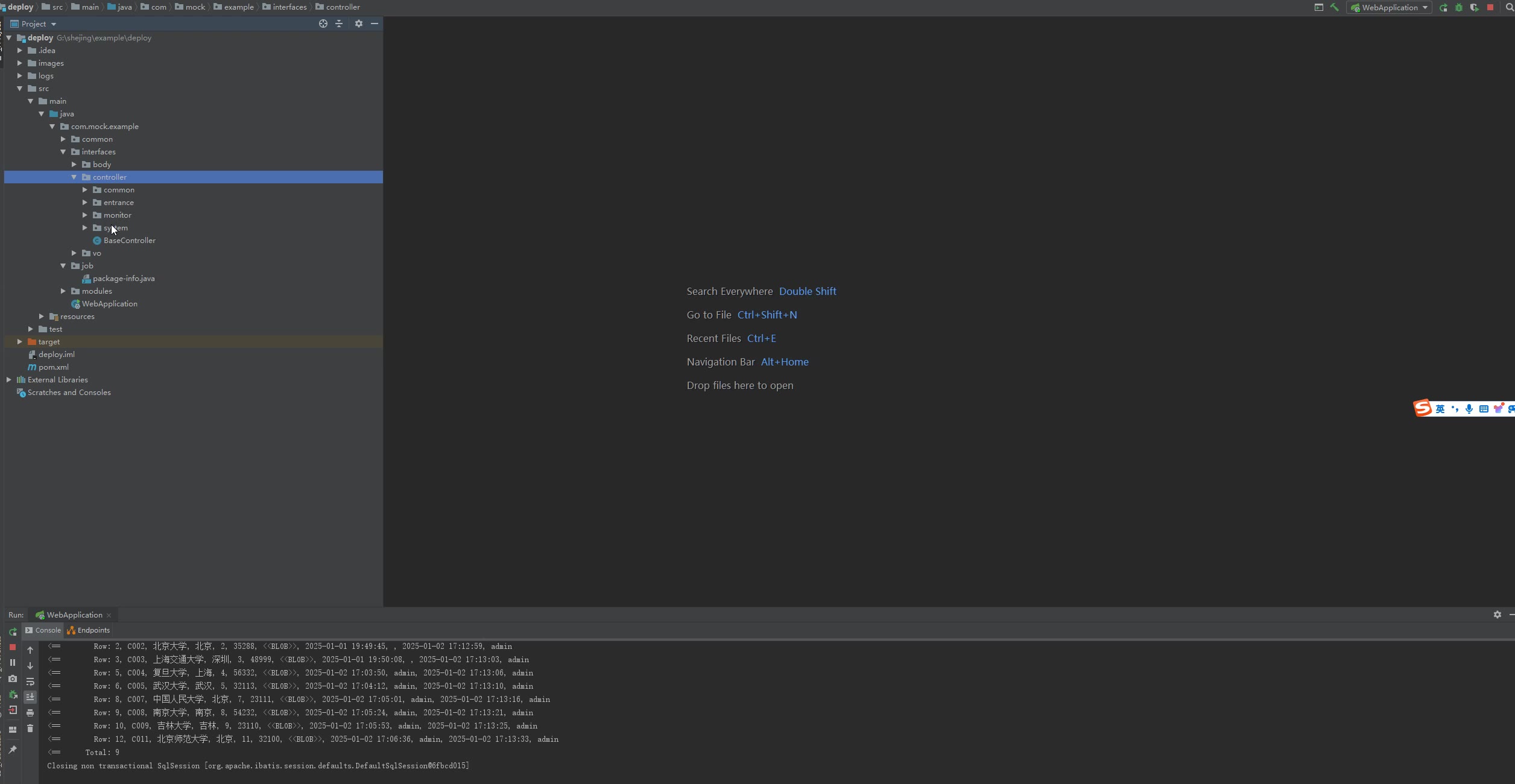
Task: Open the WebApplication run configuration dropdown
Action: [1390, 7]
